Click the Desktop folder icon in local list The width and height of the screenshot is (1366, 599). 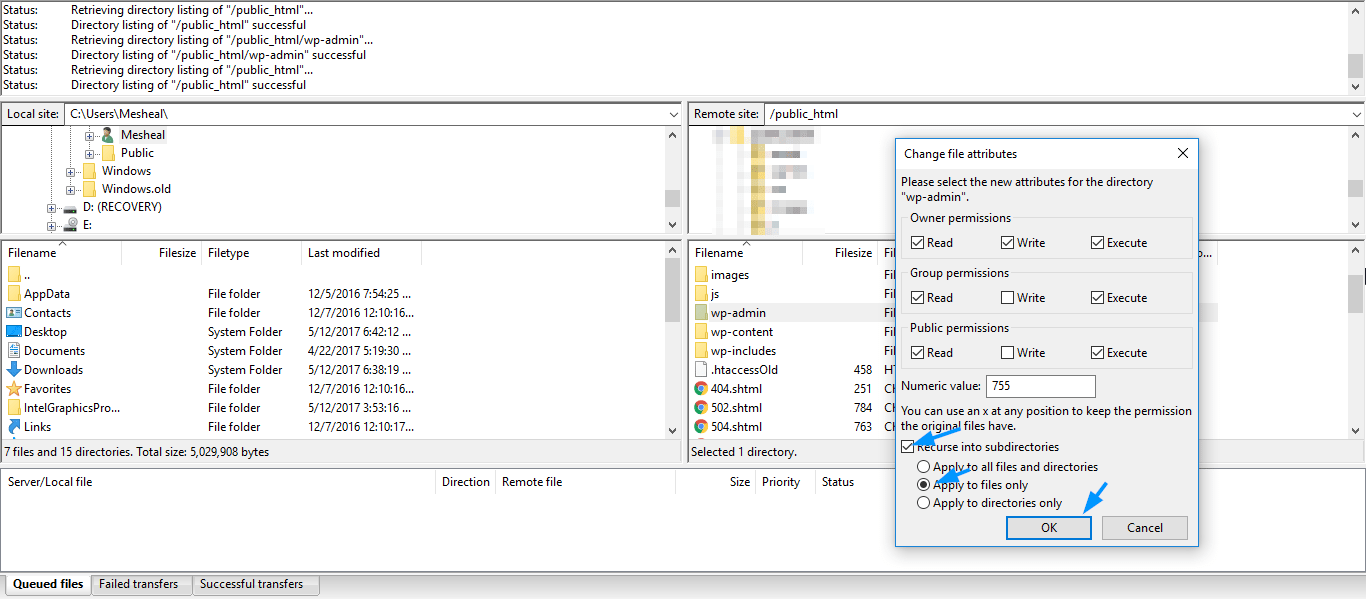click(x=14, y=332)
